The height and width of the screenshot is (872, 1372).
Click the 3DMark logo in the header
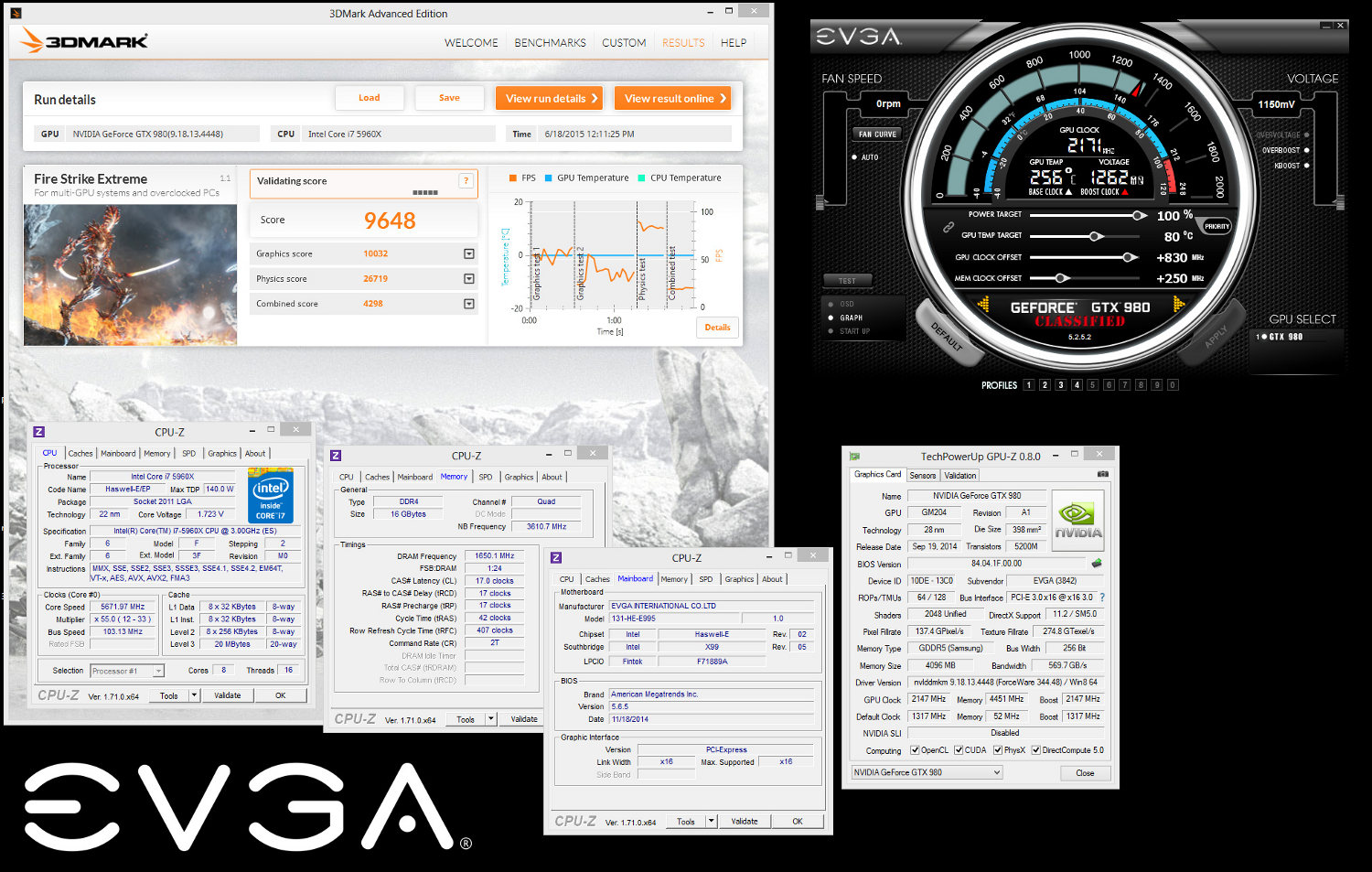click(83, 41)
